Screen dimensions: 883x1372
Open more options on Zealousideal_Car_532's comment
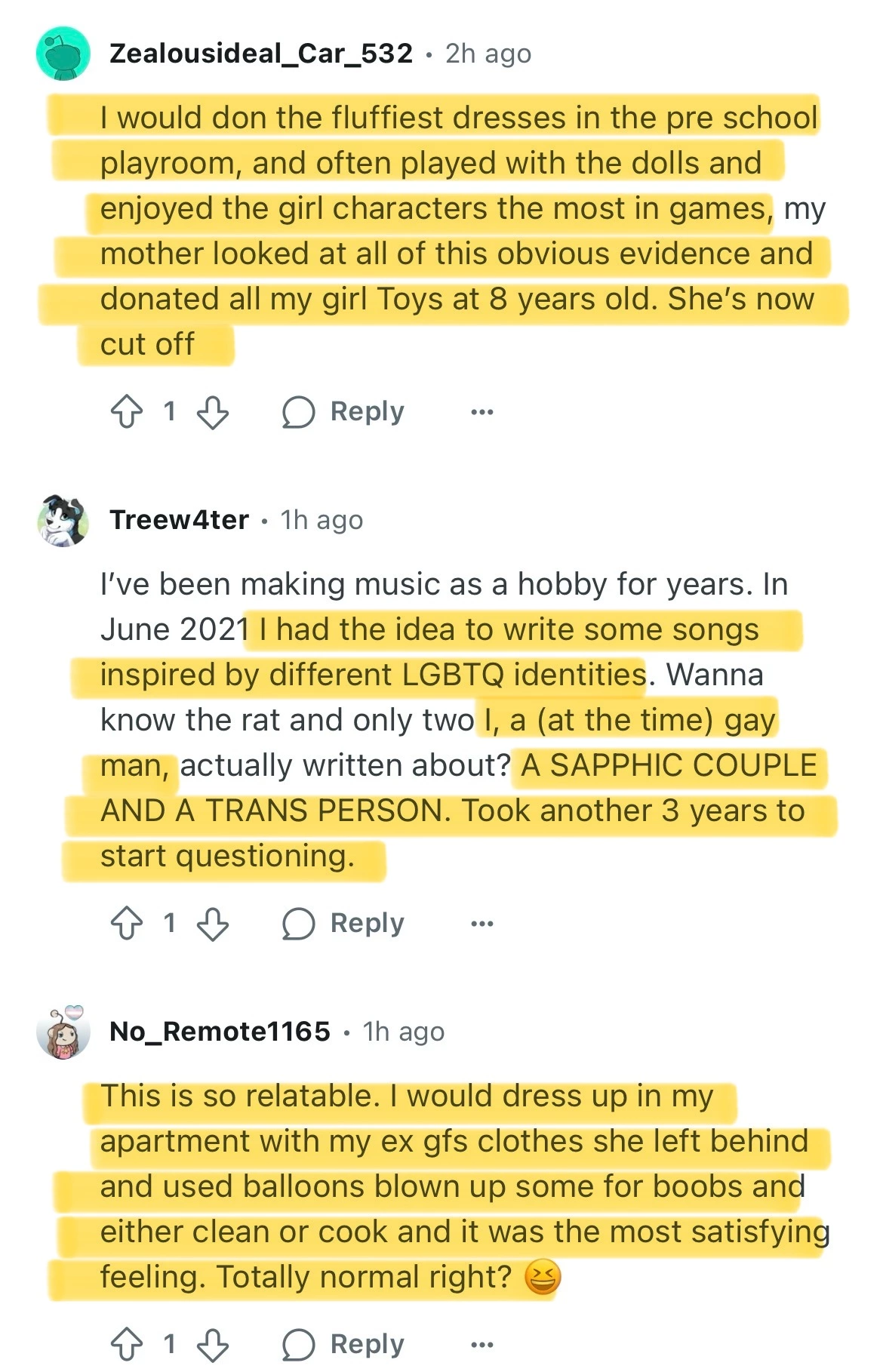click(481, 412)
